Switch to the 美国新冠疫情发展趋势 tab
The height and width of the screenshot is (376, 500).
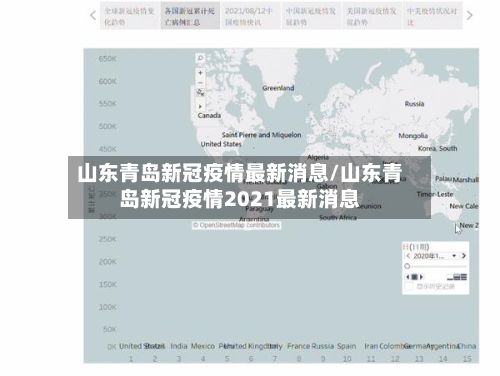pyautogui.click(x=372, y=16)
